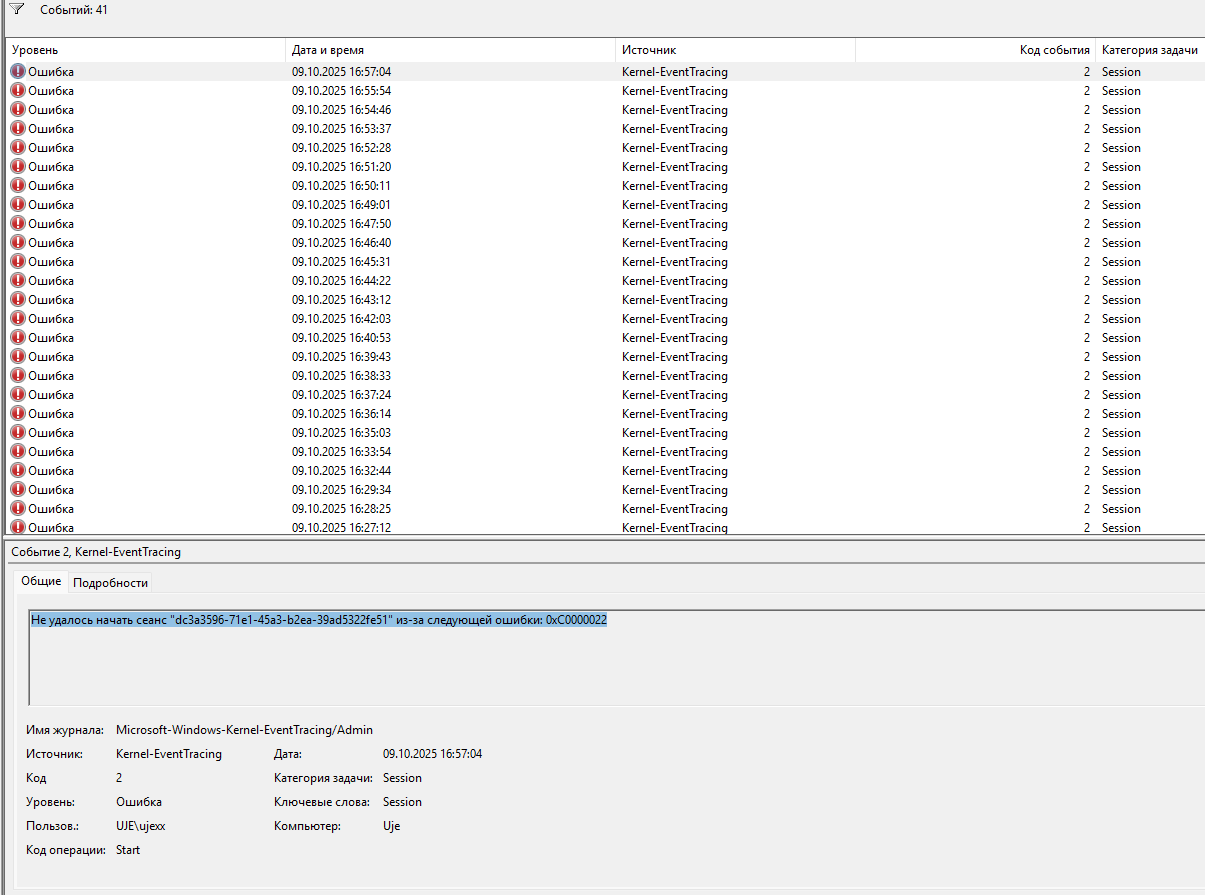
Task: Select the event dated 09.10.2025 16:38:33
Action: click(x=606, y=376)
